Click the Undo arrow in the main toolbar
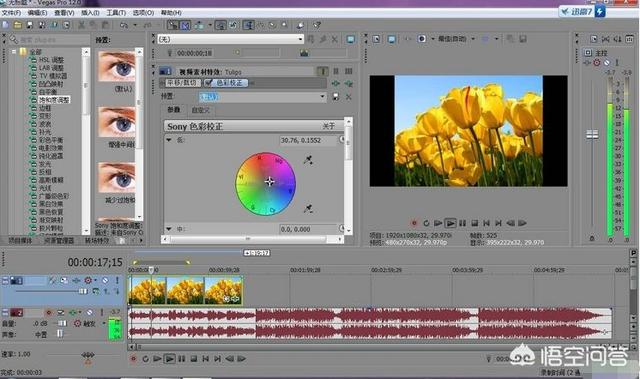Screen dimensions: 640x379 point(124,25)
